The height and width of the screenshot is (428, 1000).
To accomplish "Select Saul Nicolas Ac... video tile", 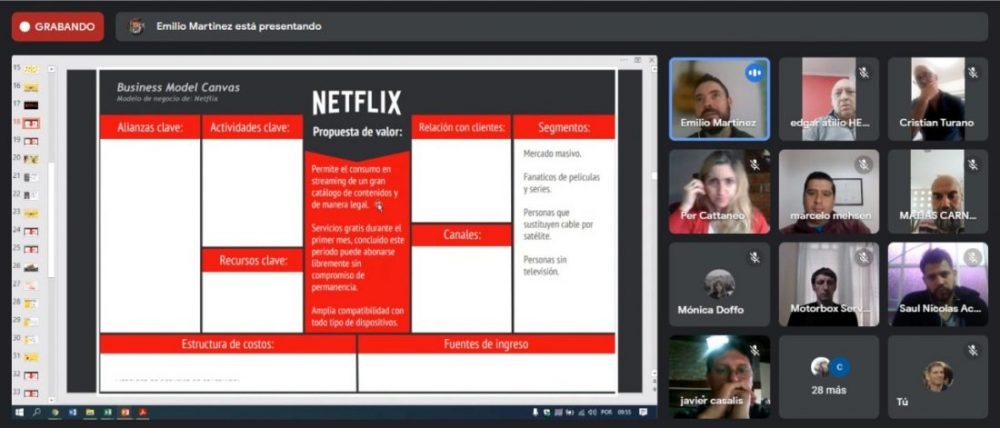I will coord(938,284).
